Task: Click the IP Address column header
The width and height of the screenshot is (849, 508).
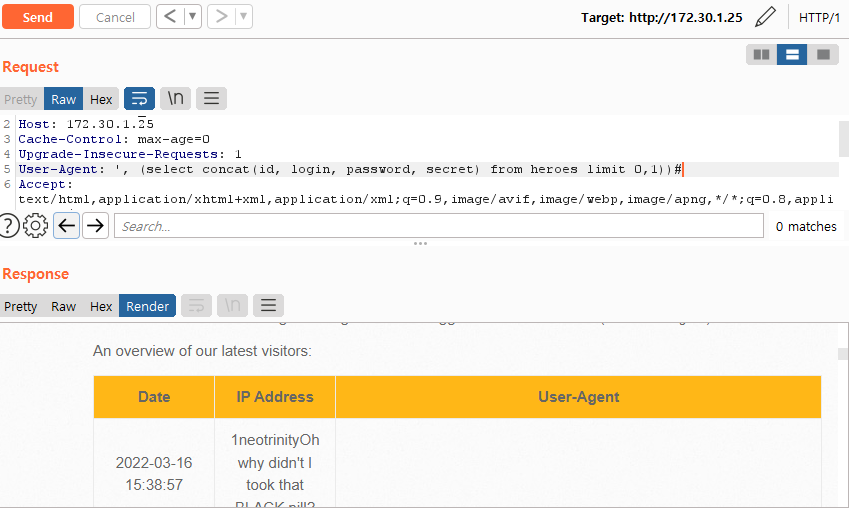Action: tap(275, 397)
